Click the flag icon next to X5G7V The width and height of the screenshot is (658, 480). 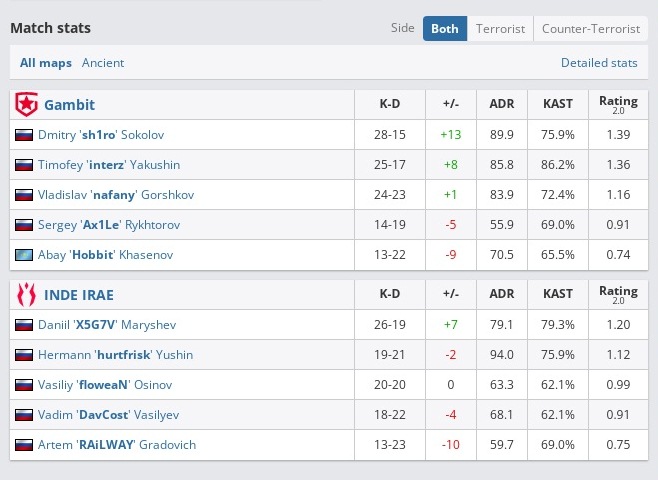(24, 325)
